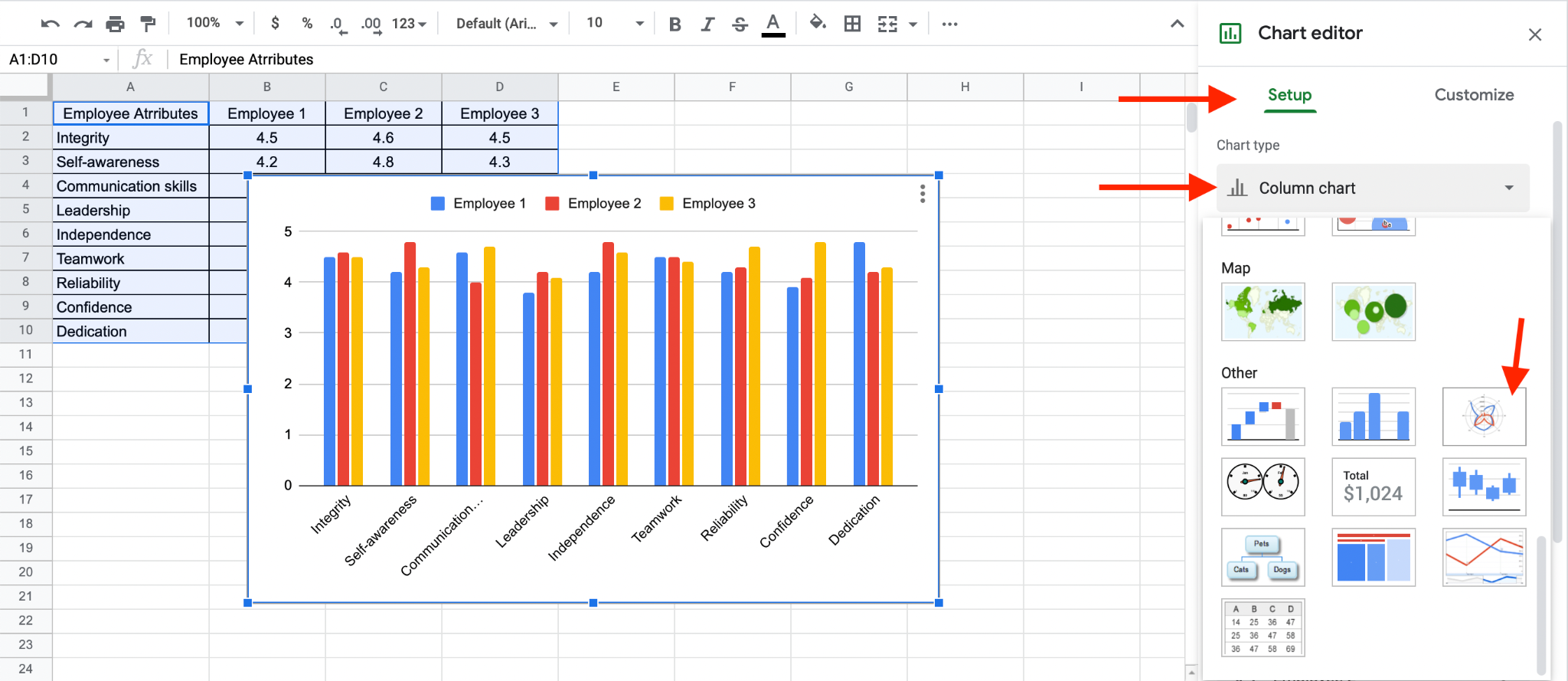Open the more toolbar options menu
1568x681 pixels.
(949, 24)
